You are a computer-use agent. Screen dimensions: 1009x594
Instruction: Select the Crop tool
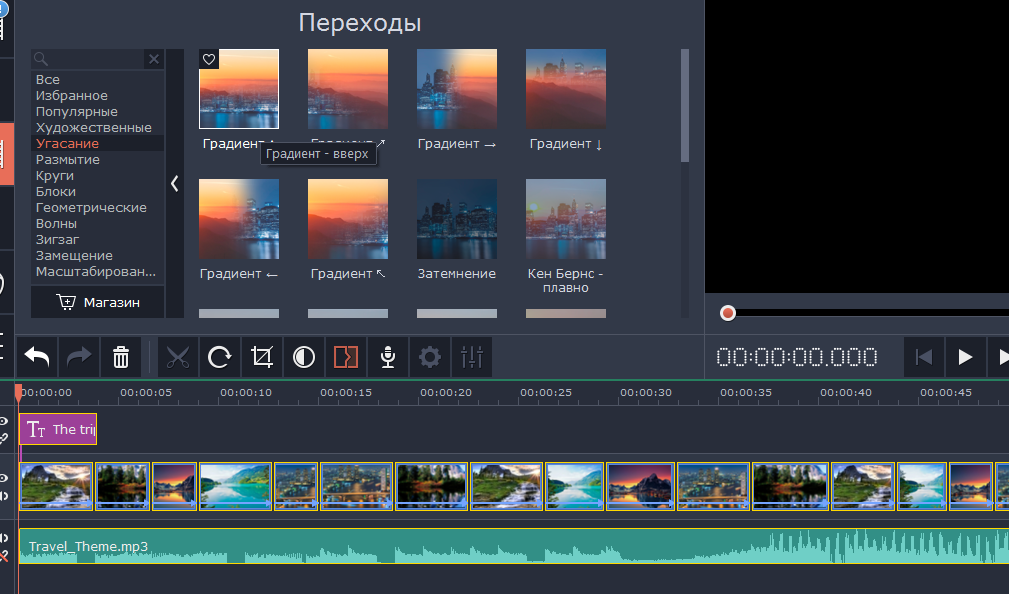pos(262,357)
